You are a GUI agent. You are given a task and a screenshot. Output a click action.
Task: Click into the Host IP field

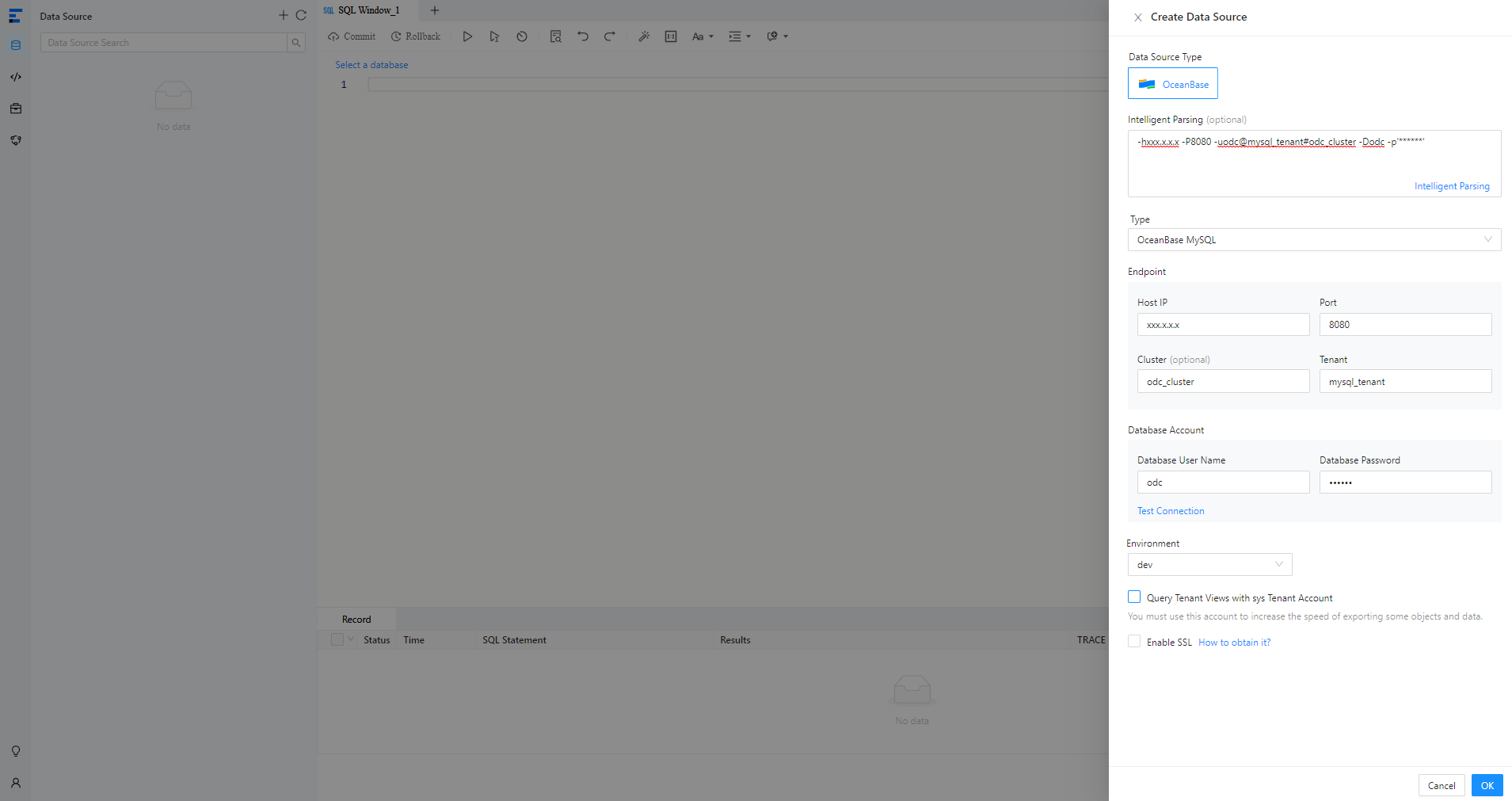[x=1223, y=325]
